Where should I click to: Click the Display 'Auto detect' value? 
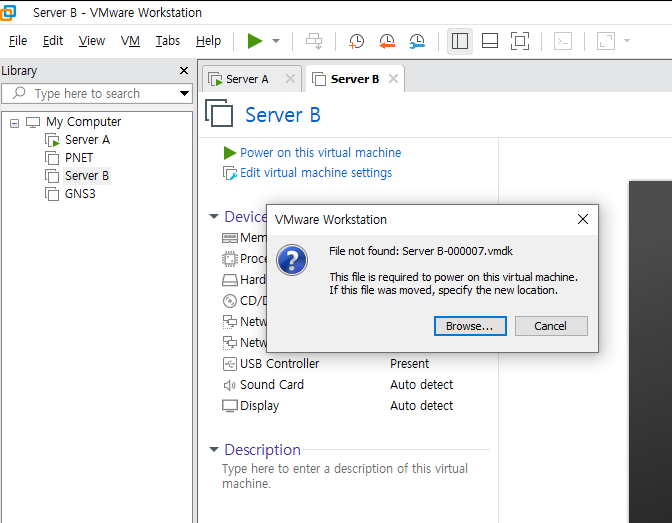click(422, 406)
